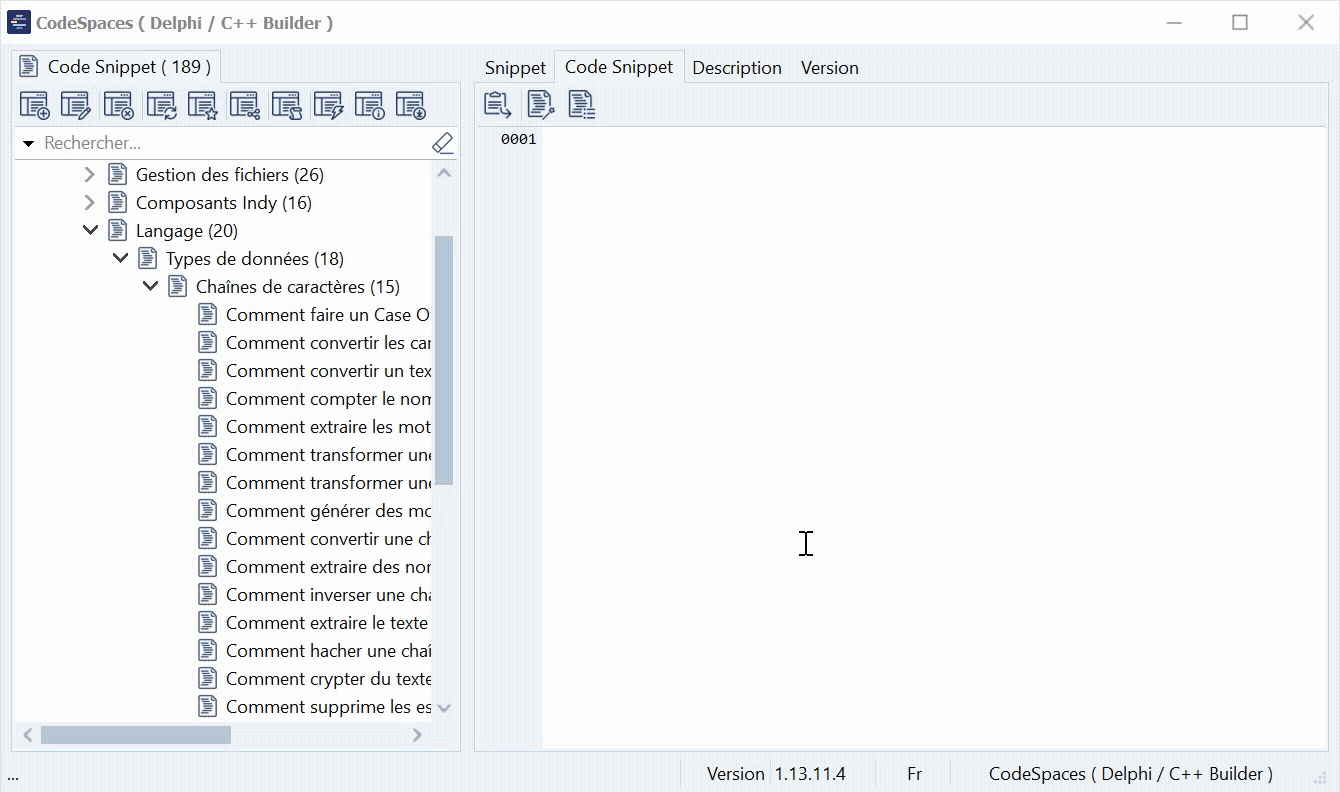
Task: Click the add new snippet icon
Action: click(x=35, y=105)
